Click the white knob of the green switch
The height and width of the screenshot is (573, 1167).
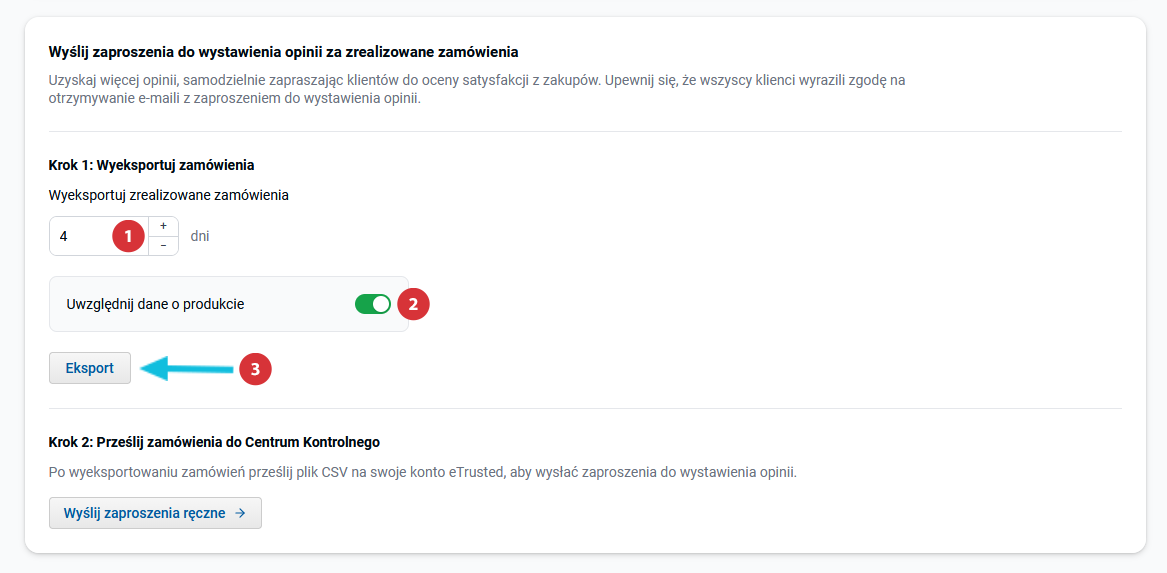(381, 304)
